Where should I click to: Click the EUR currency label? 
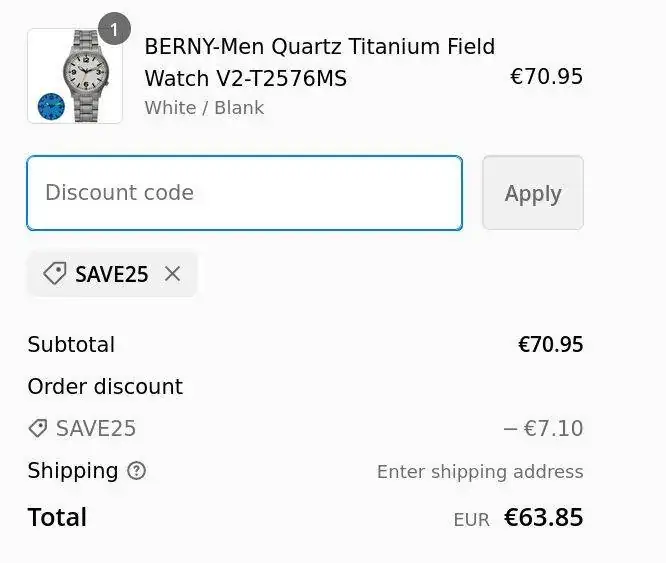pyautogui.click(x=471, y=520)
